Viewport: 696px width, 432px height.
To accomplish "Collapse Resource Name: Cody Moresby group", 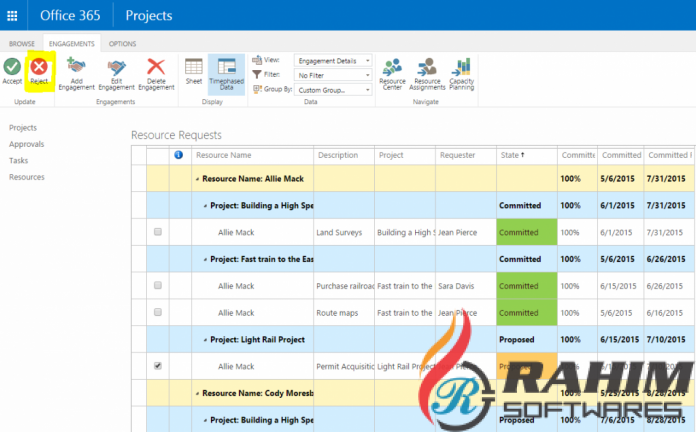I will click(x=198, y=393).
